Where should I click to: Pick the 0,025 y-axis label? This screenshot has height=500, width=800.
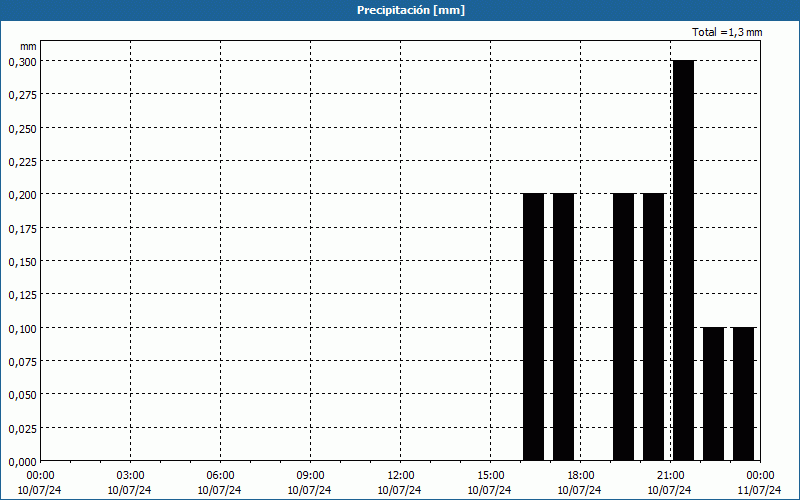(22, 429)
